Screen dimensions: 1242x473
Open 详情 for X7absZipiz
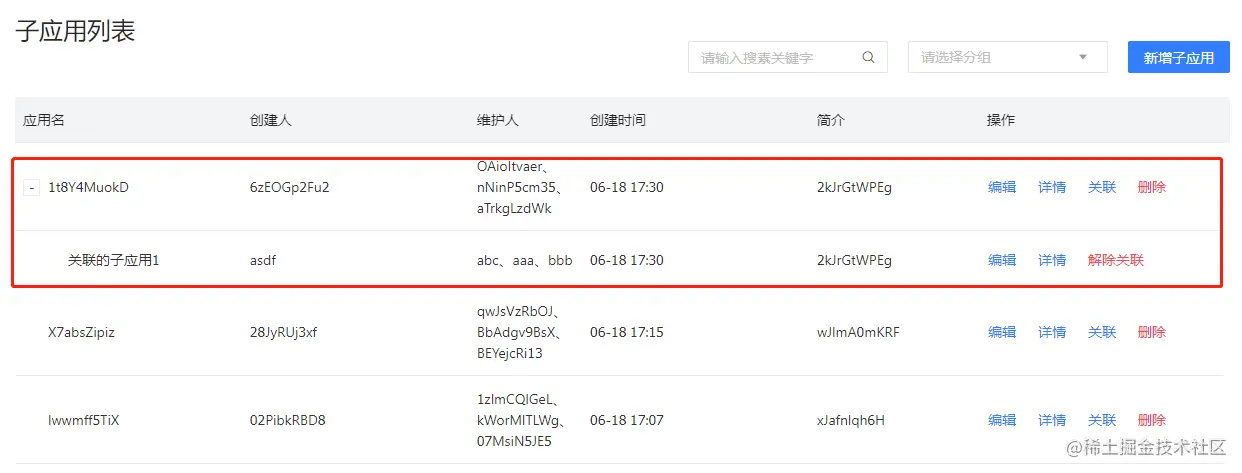click(1052, 332)
